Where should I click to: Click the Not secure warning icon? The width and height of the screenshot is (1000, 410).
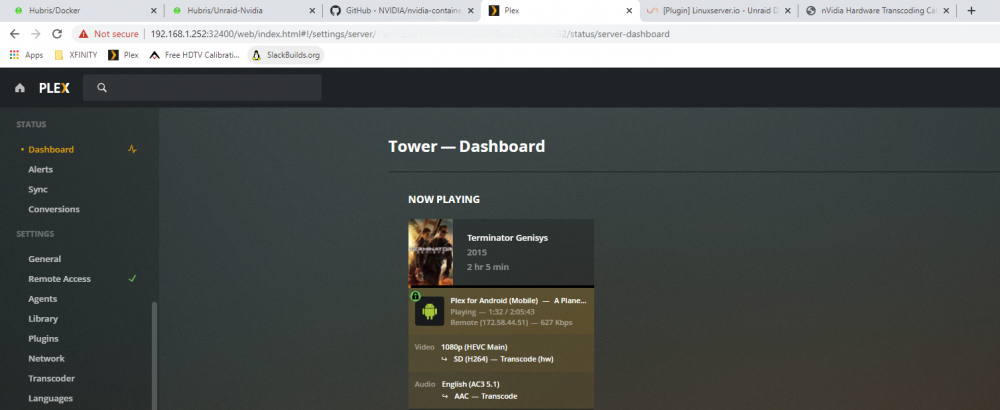84,34
